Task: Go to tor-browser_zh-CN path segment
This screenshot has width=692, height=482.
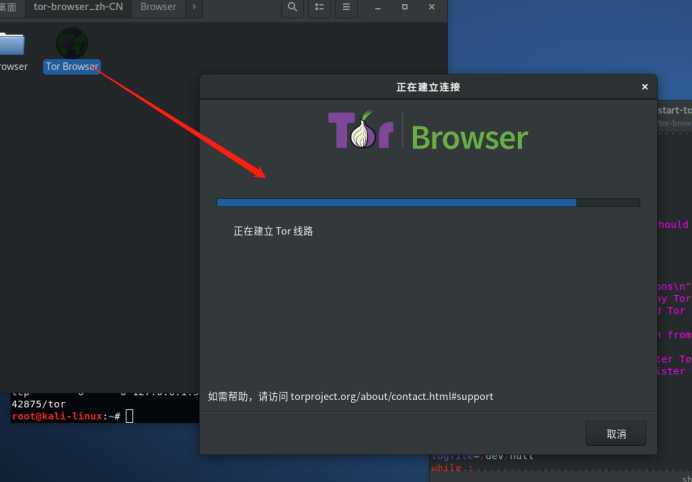Action: pos(78,7)
